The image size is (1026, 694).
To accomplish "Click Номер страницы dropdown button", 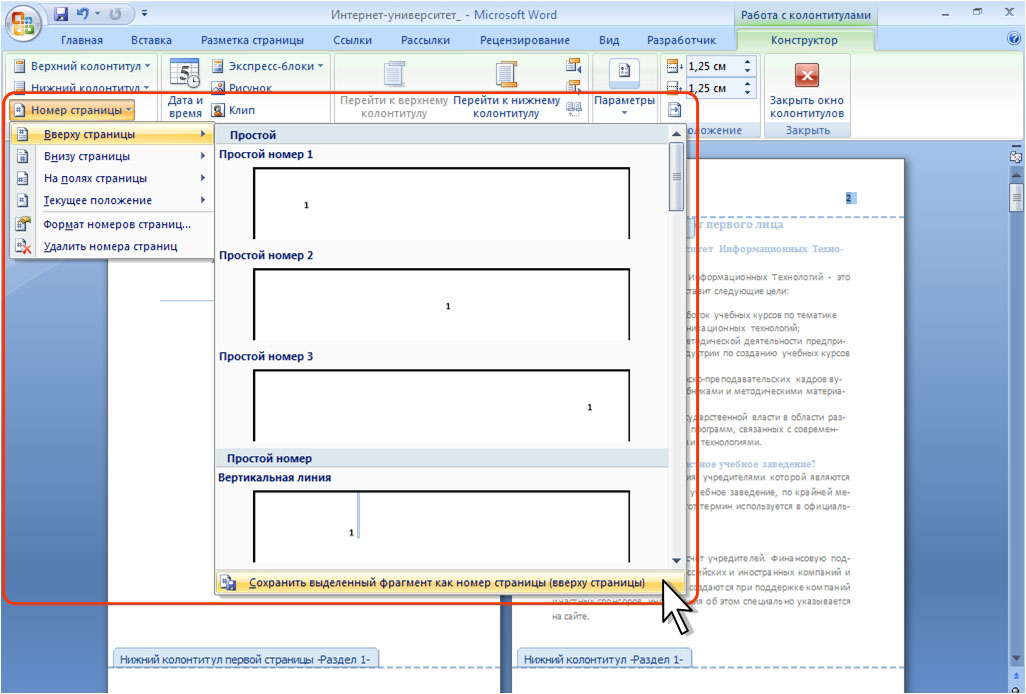I will click(x=73, y=110).
